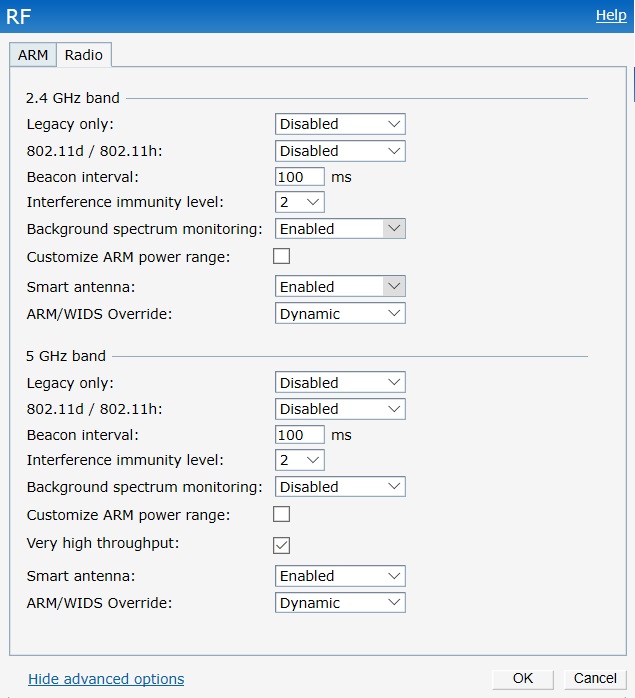Toggle the Very high throughput checkbox
This screenshot has width=635, height=698.
pos(282,545)
